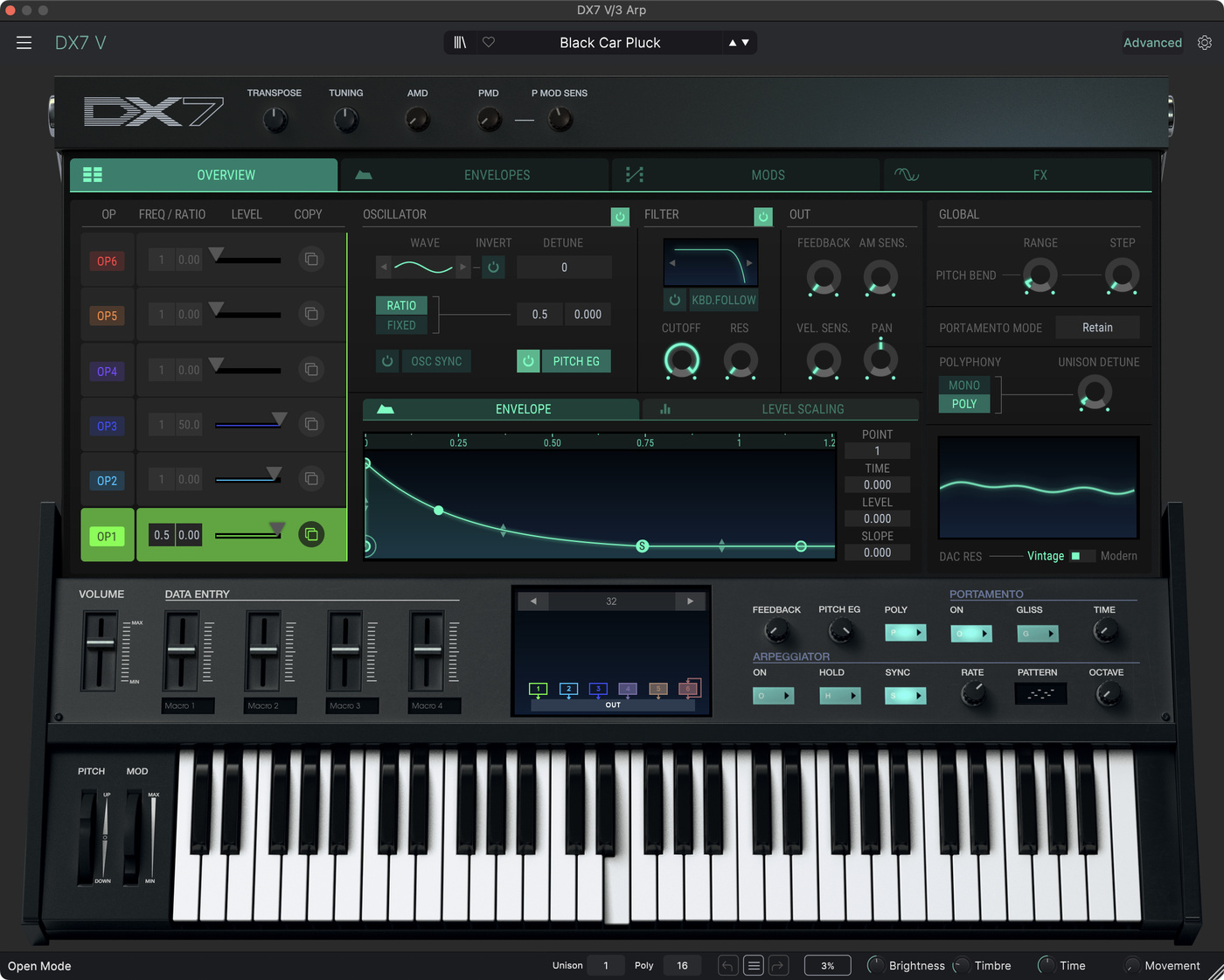Switch the arpeggiator ON toggle
The image size is (1224, 980).
click(x=773, y=696)
